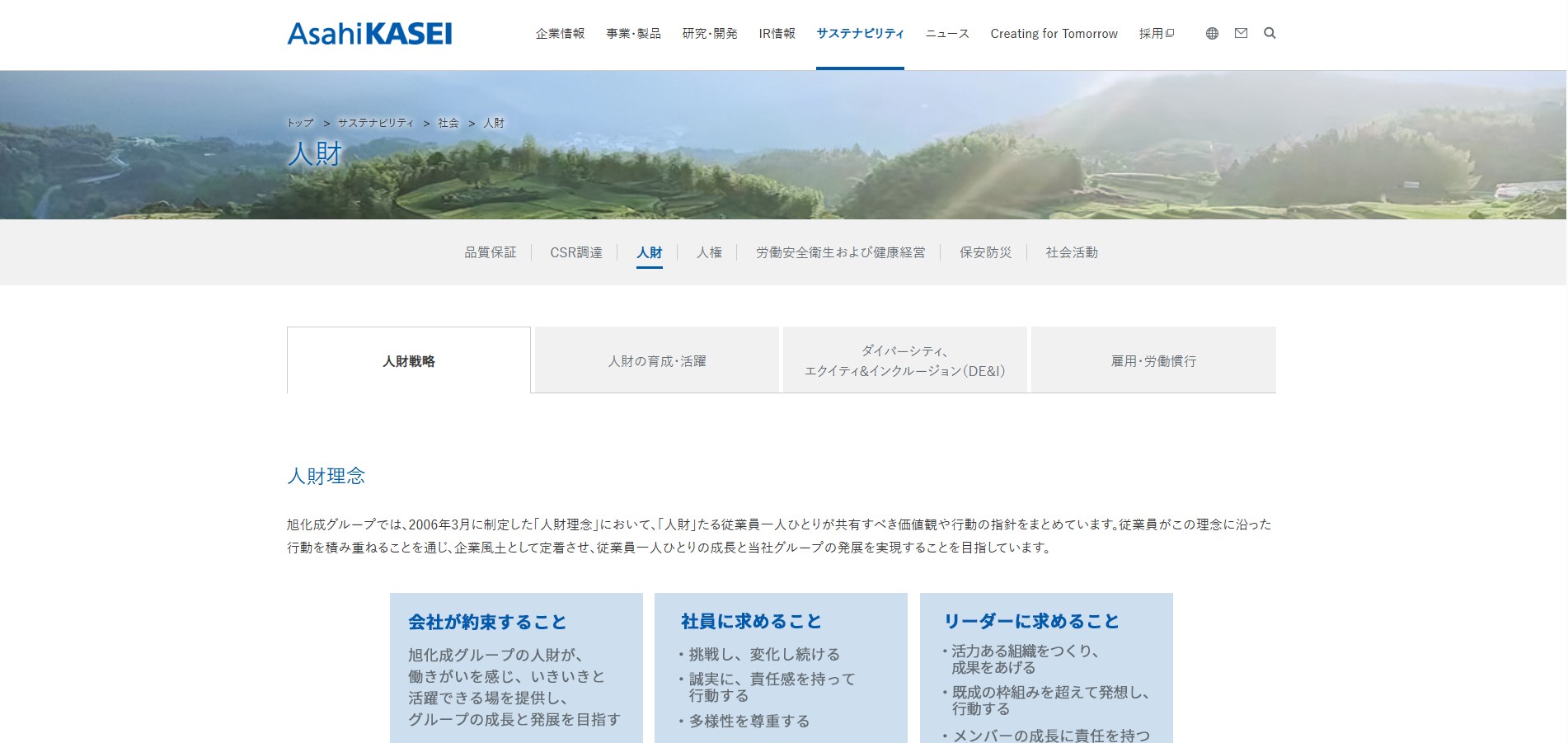1568x743 pixels.
Task: Click the envelope contact icon
Action: point(1241,34)
